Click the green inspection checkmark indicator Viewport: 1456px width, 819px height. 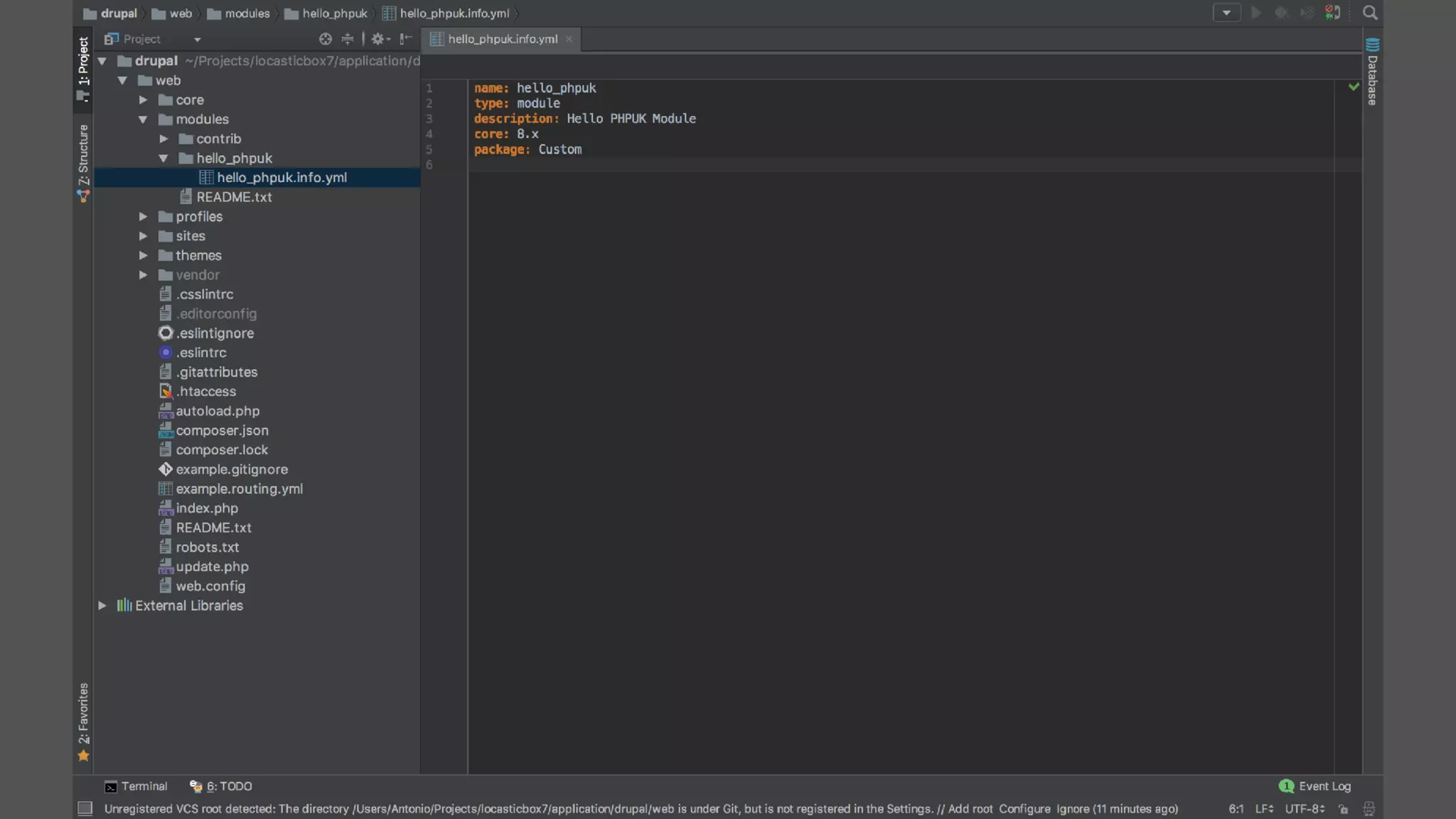[x=1354, y=87]
